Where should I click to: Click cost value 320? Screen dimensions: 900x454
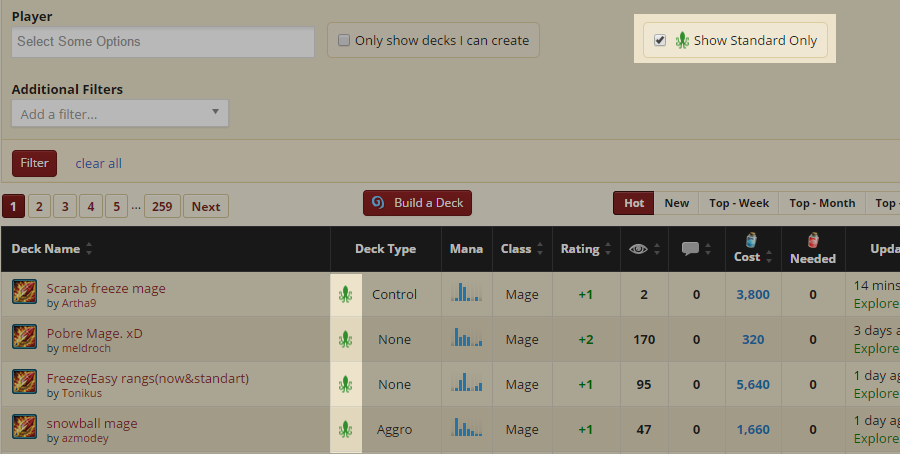tap(752, 339)
